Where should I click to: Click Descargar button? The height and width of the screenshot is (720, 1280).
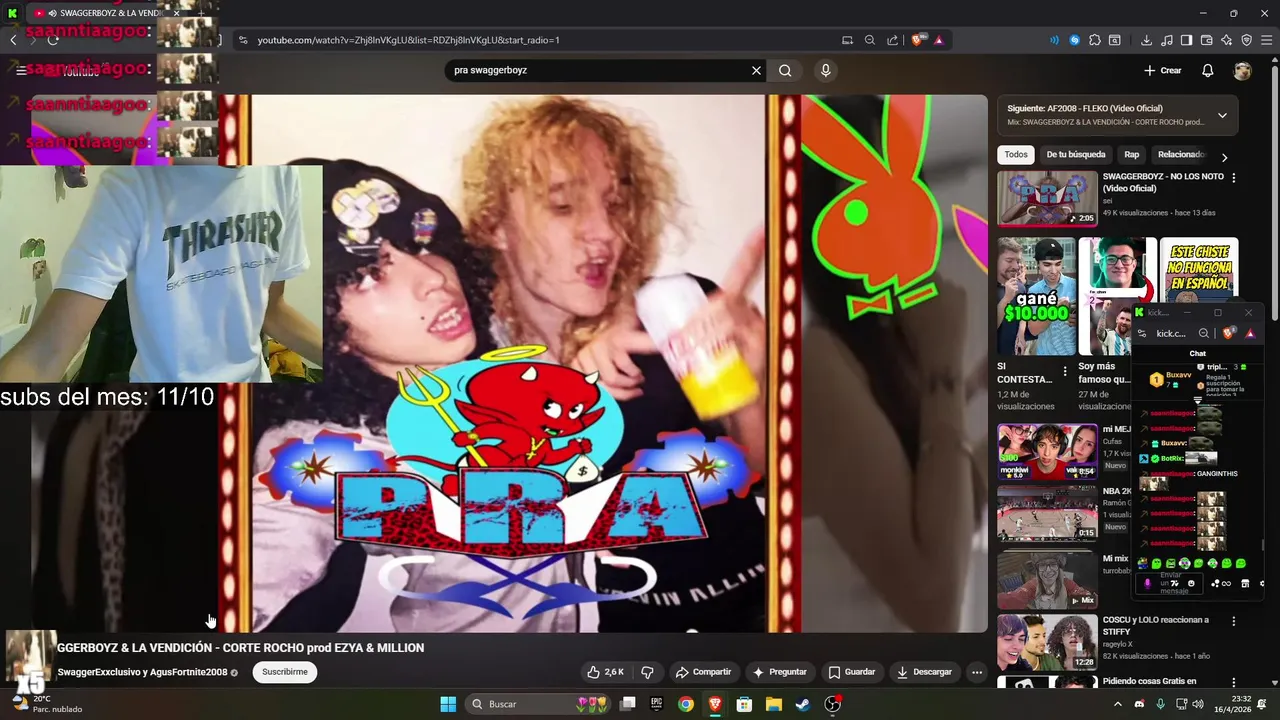[x=924, y=672]
